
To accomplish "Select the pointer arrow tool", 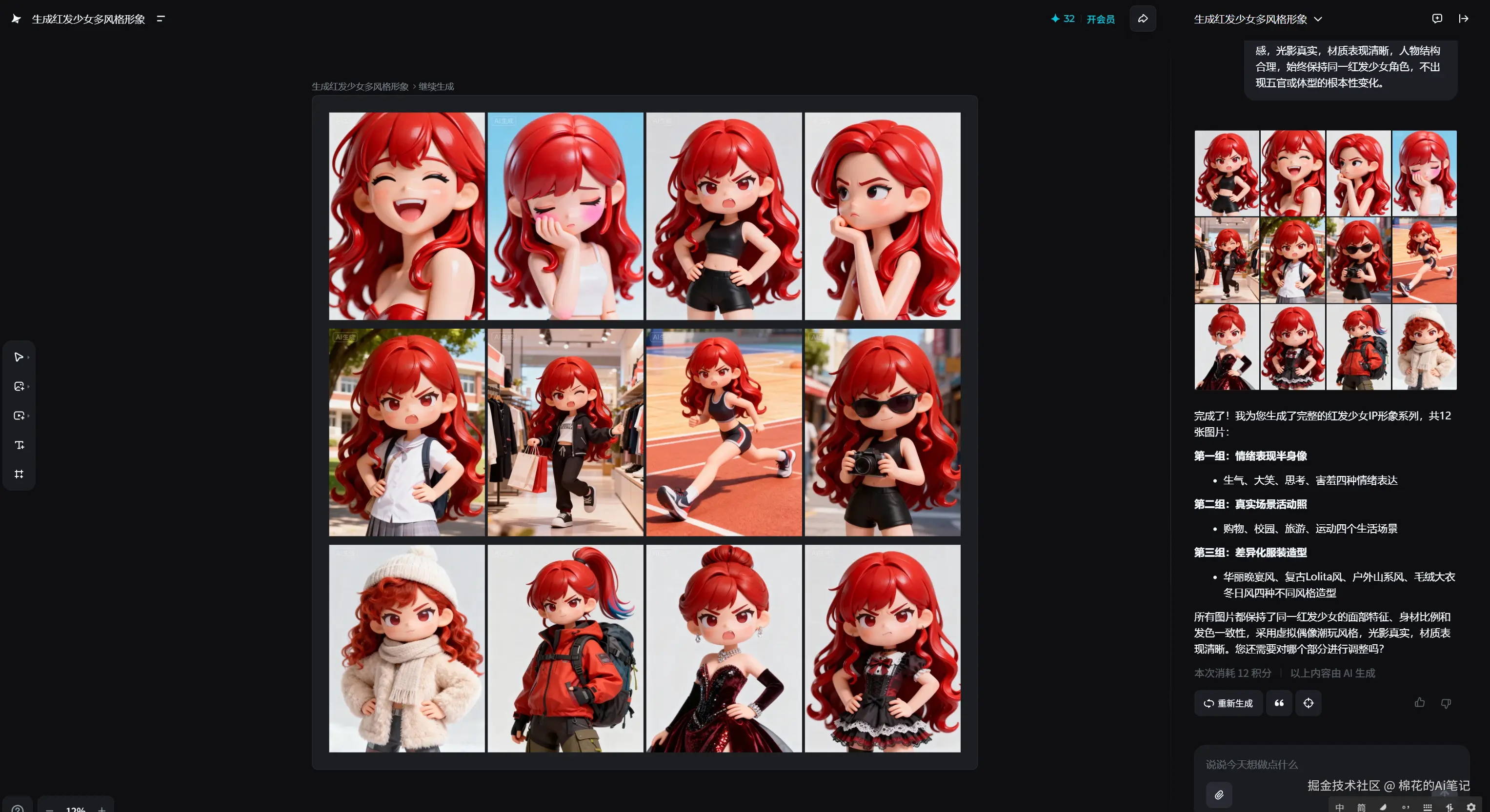I will point(18,357).
